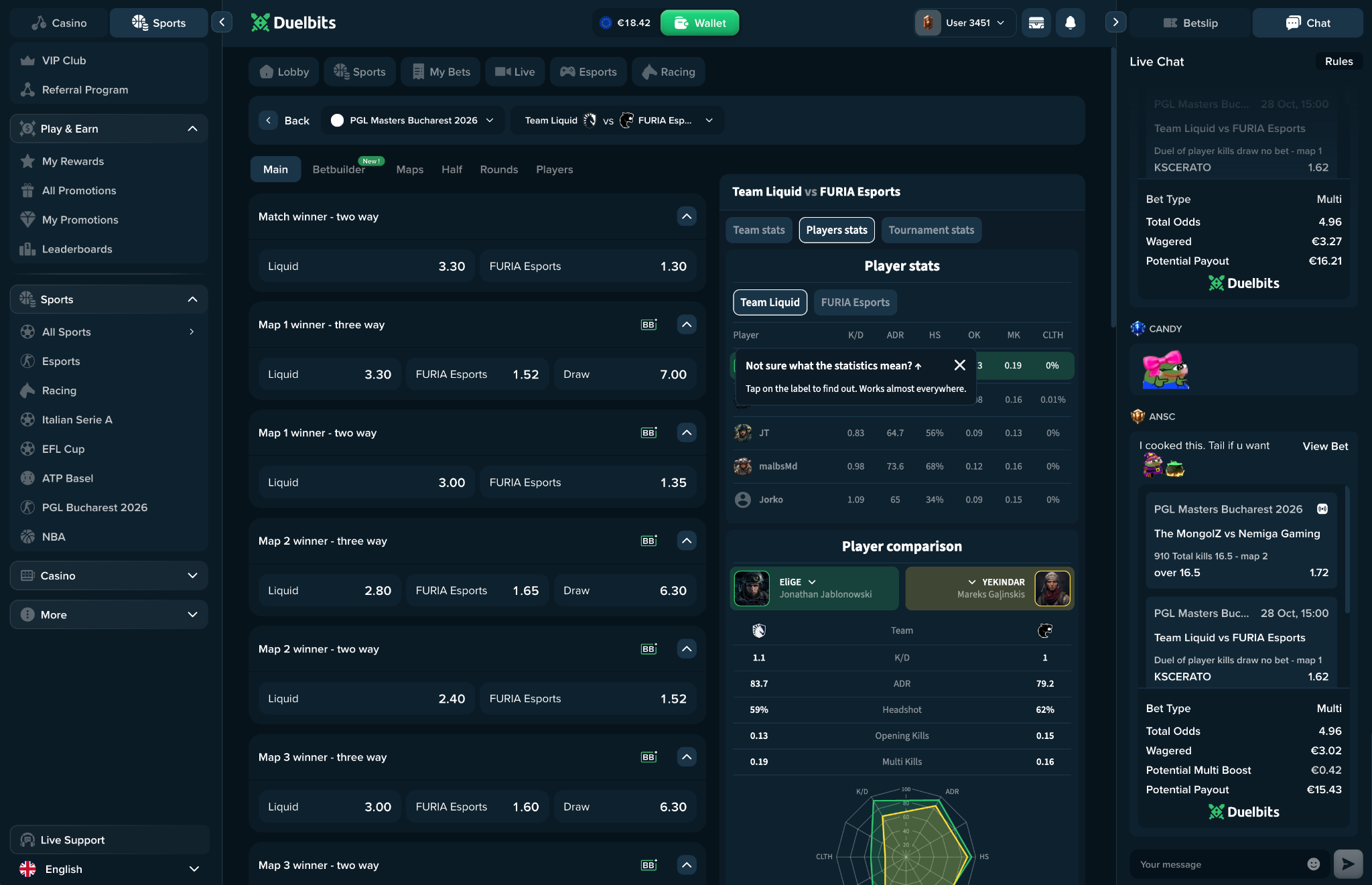Open the Wallet
The image size is (1372, 885).
699,23
